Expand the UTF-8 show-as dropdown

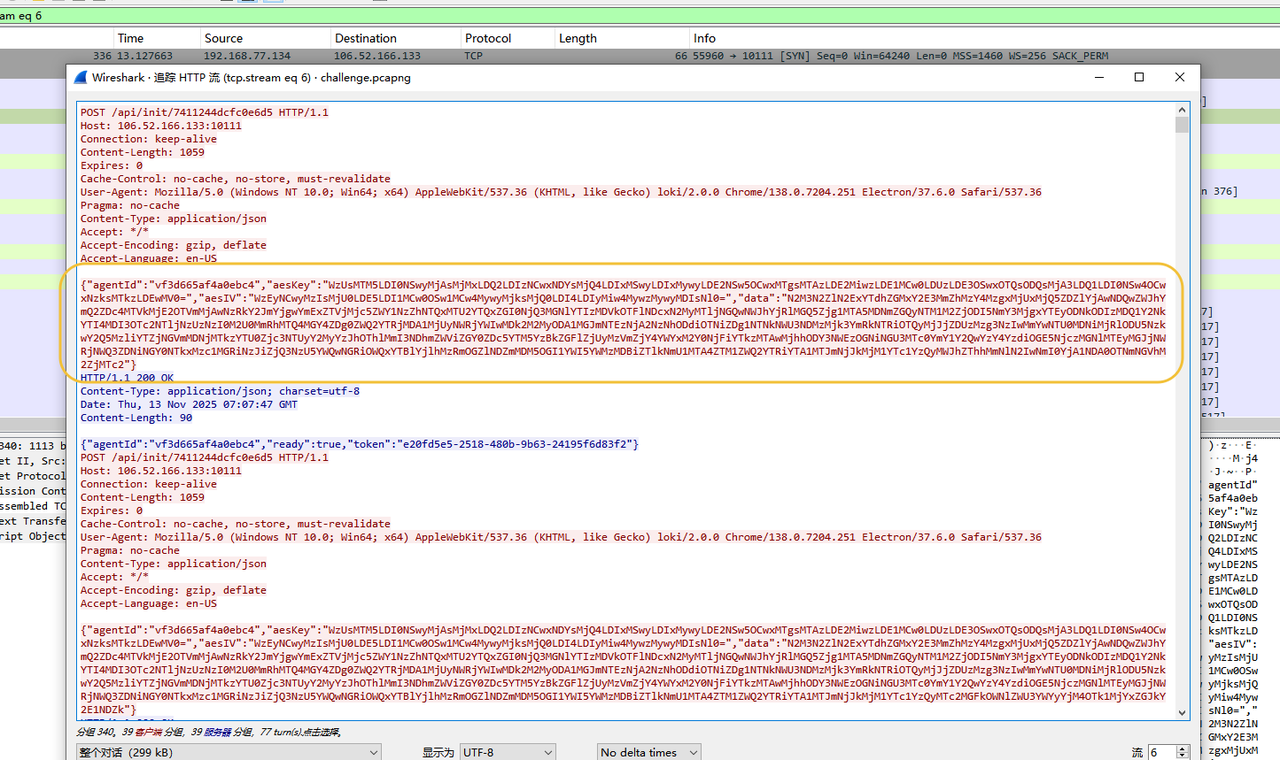[507, 752]
